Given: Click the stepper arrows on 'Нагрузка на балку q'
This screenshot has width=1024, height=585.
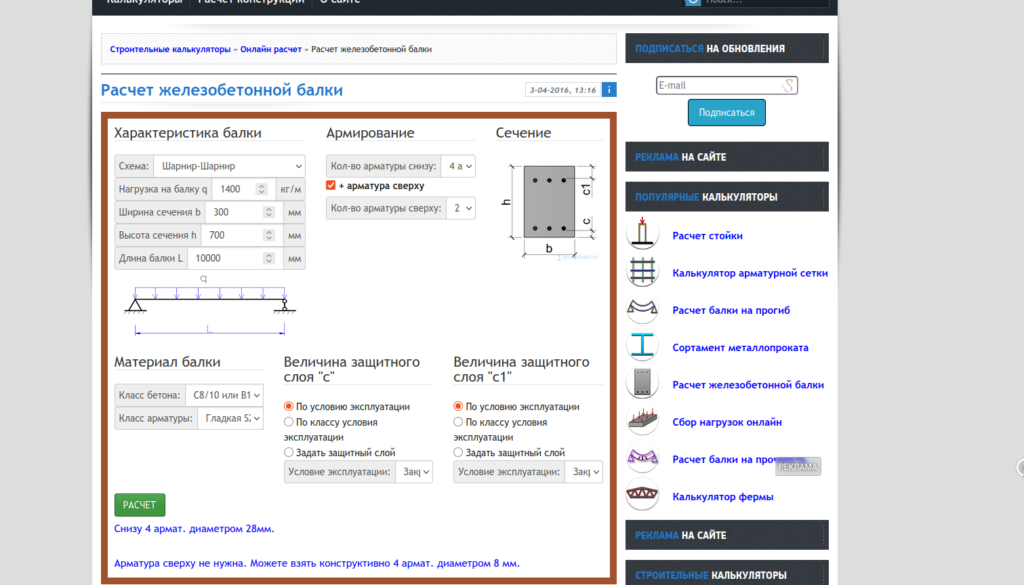Looking at the screenshot, I should click(x=262, y=189).
